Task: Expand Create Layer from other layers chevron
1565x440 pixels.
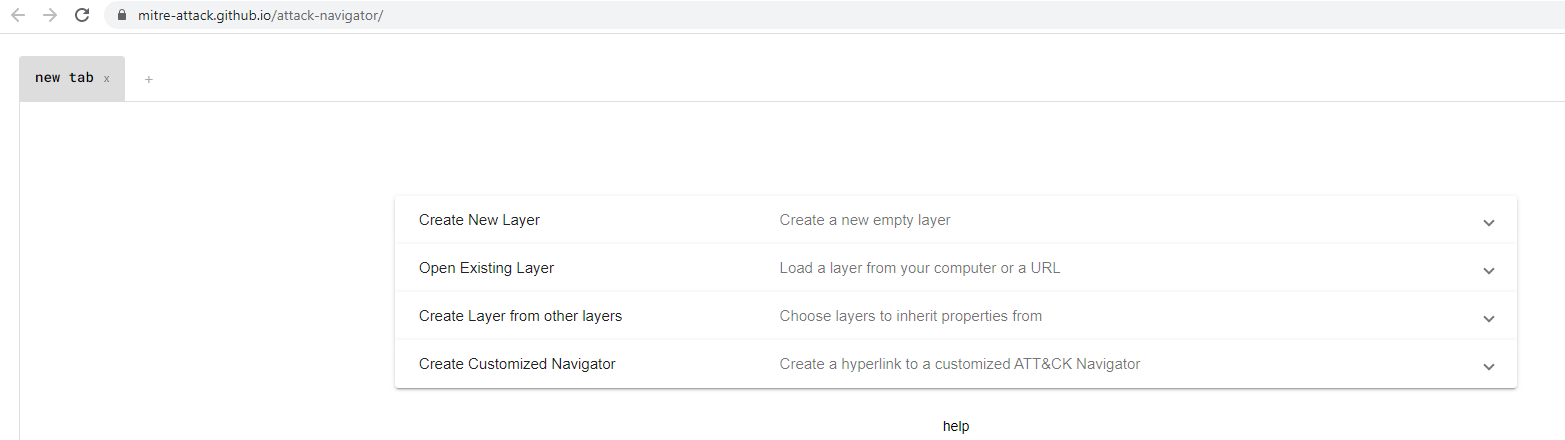Action: click(x=1489, y=318)
